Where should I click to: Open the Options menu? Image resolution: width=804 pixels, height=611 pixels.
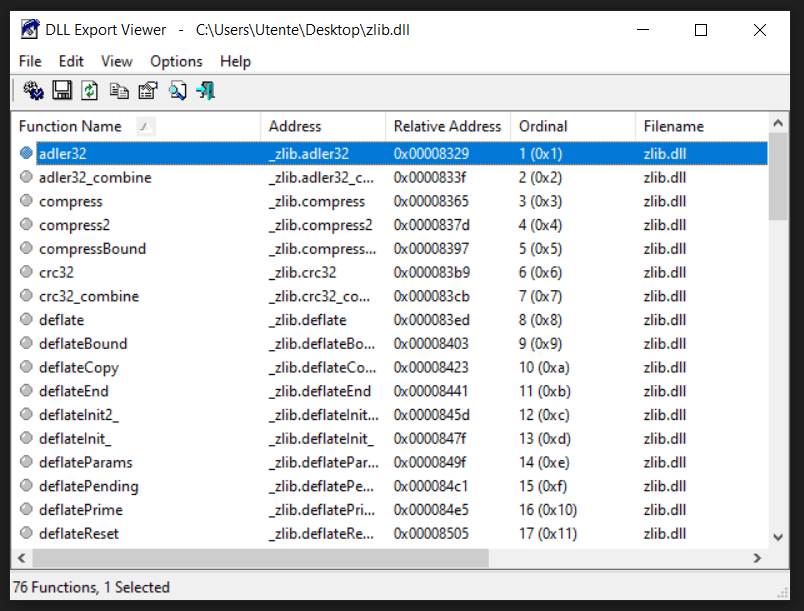click(176, 61)
